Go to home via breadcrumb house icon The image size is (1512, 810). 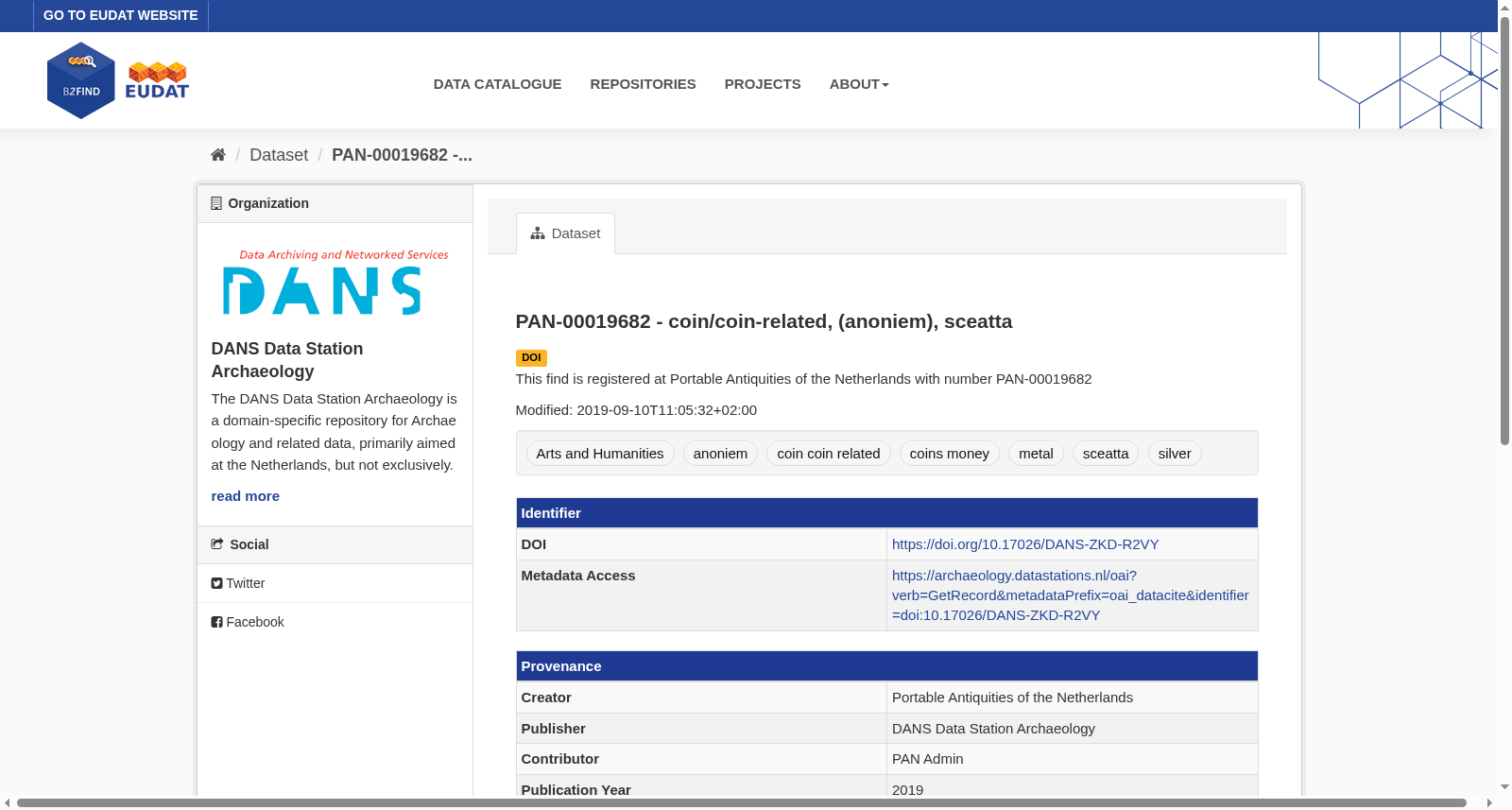[x=218, y=155]
